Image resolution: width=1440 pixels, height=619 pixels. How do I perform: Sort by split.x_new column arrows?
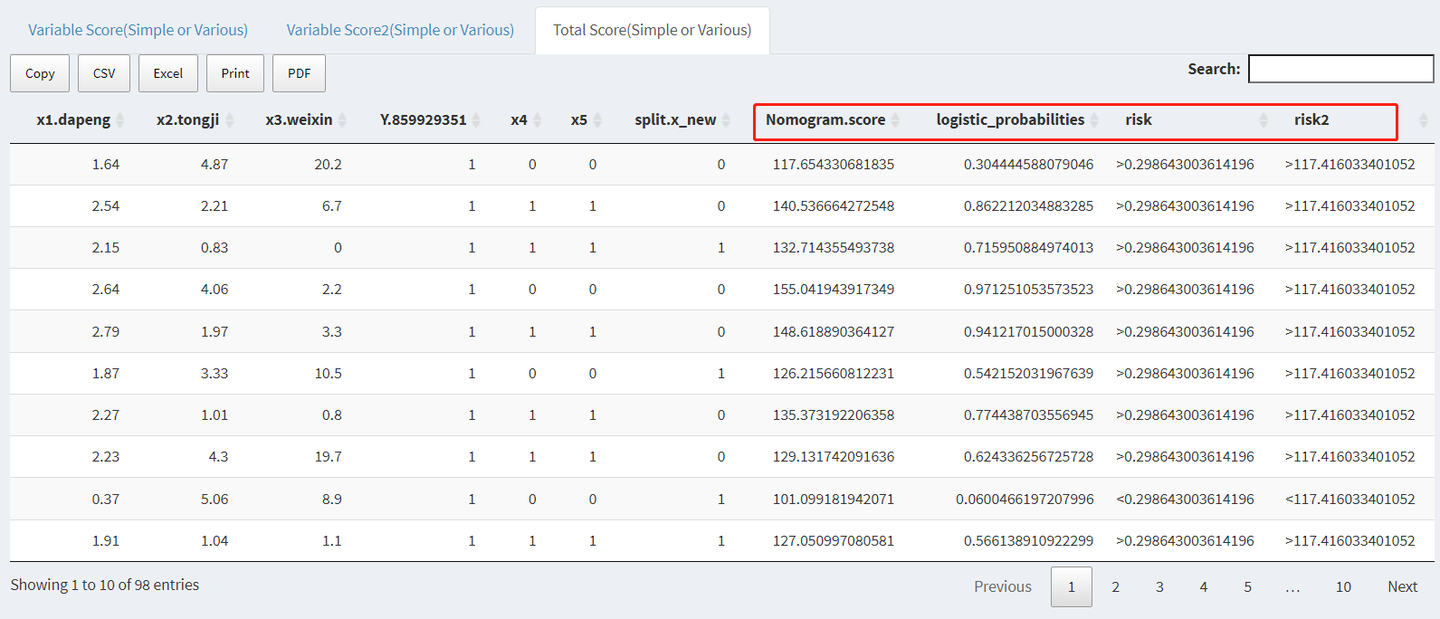[x=726, y=120]
